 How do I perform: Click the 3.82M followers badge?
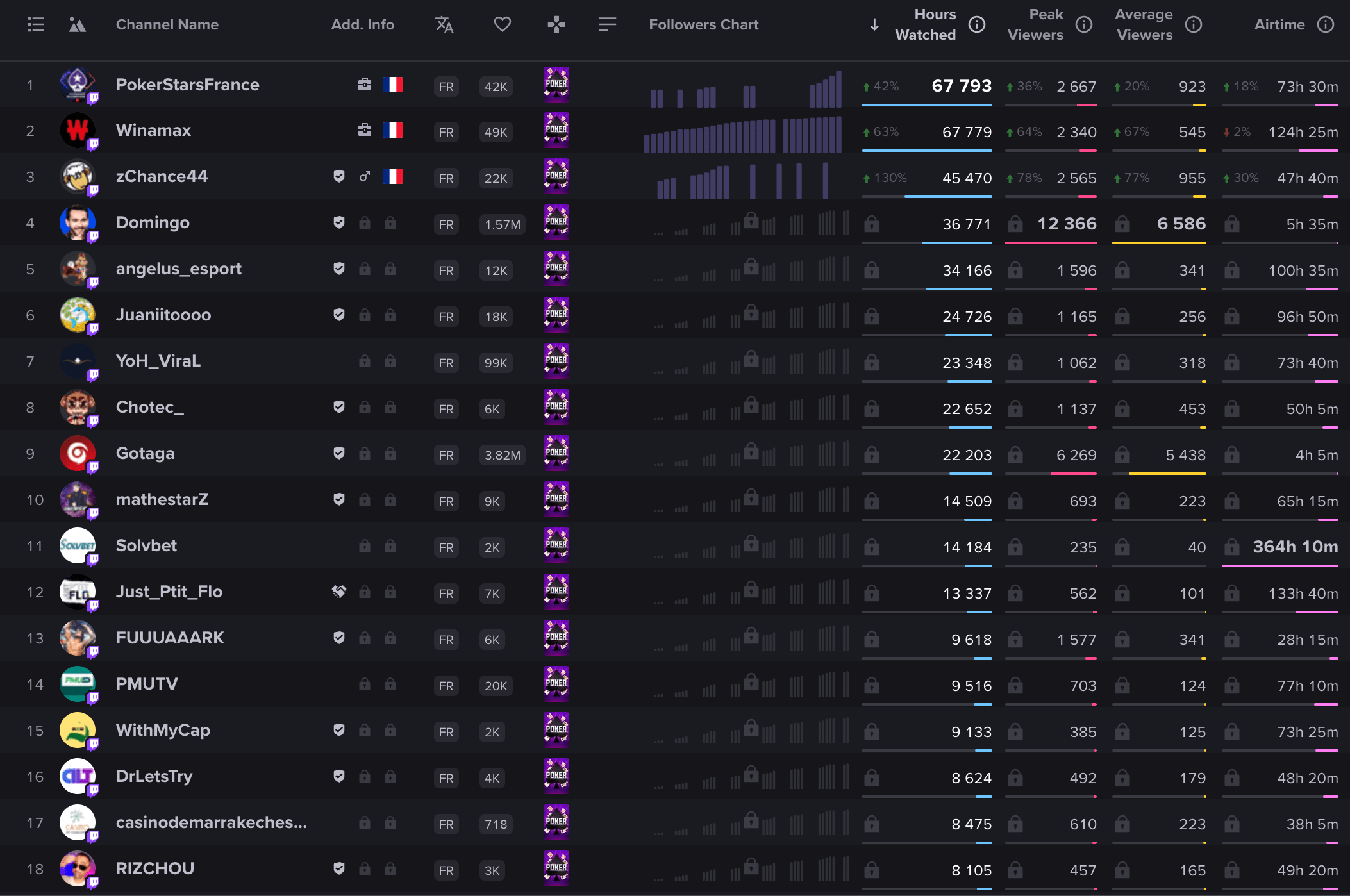tap(503, 455)
